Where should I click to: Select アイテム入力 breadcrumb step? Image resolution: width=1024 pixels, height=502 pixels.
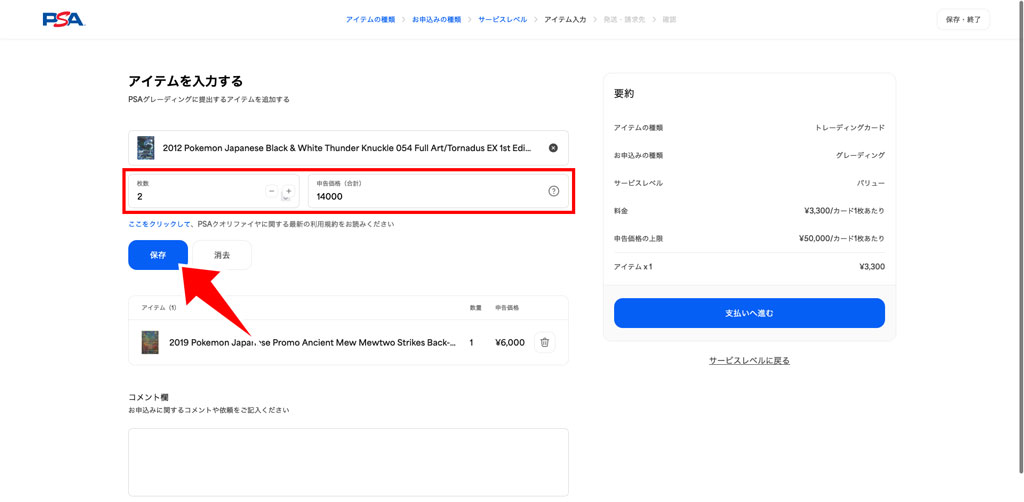pos(565,20)
